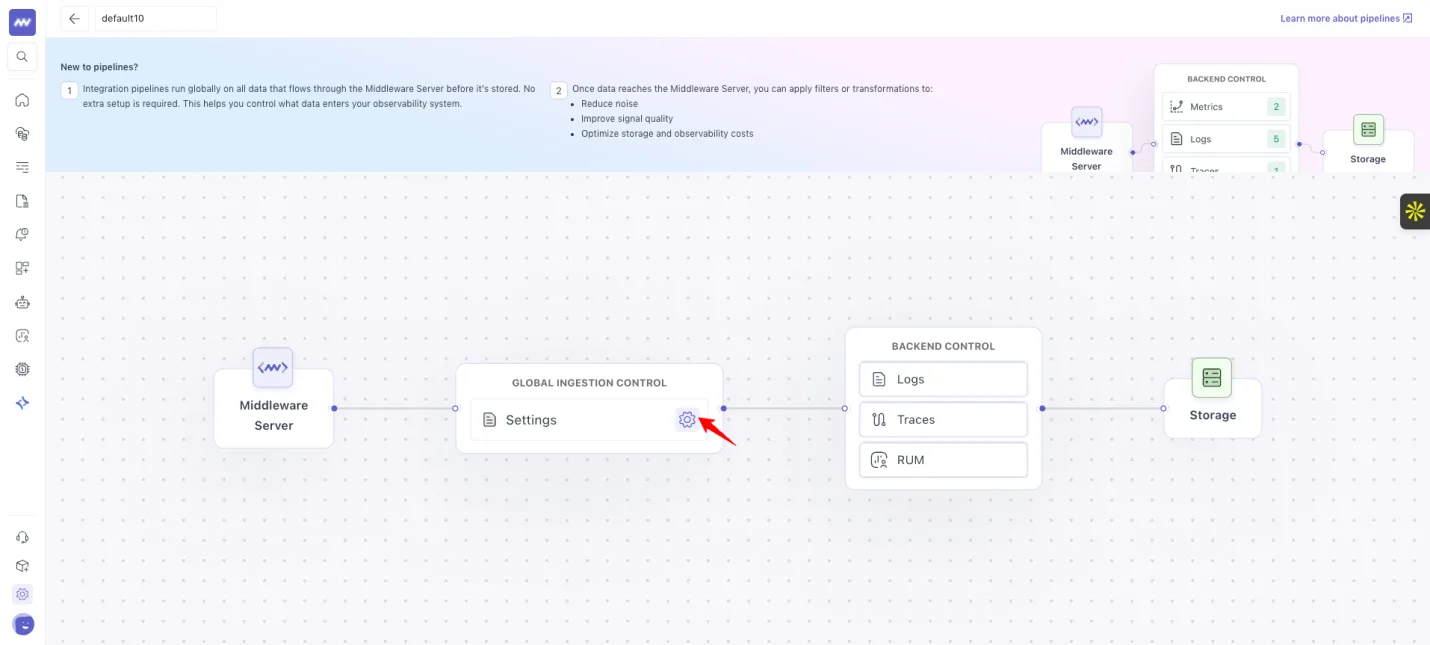The height and width of the screenshot is (645, 1430).
Task: Open the stacked lines icon in sidebar
Action: click(22, 167)
